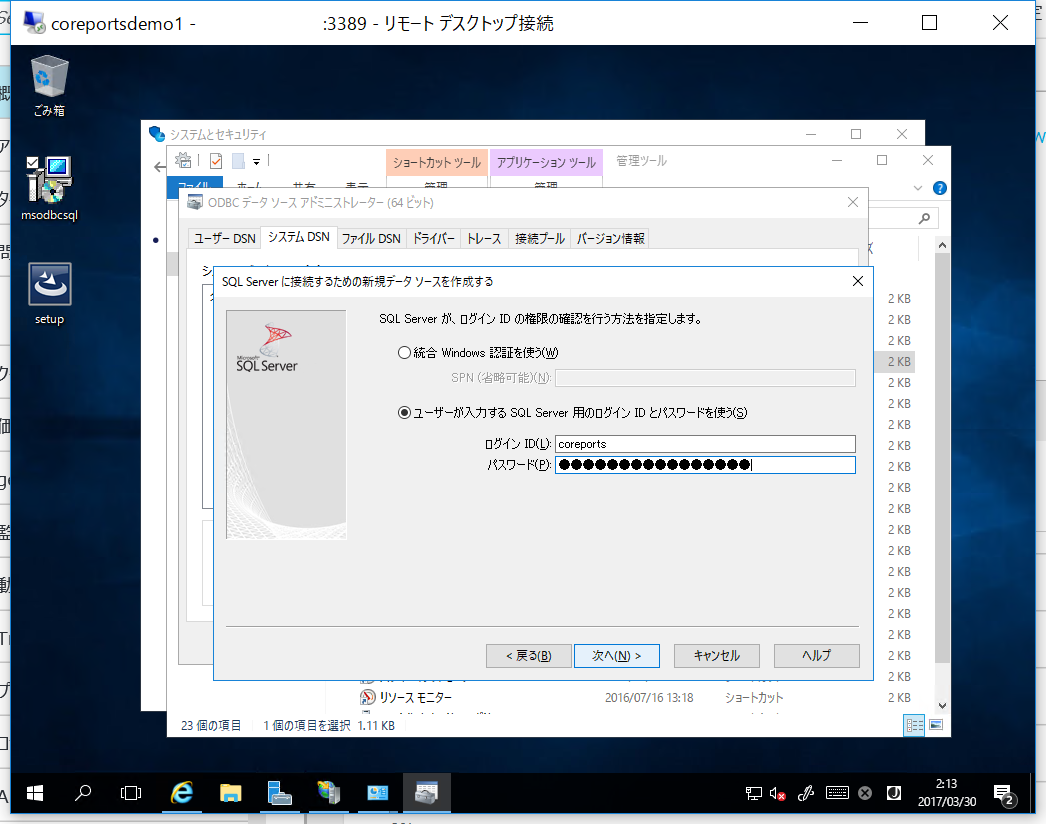Click the search magnifier in Explorer search box
Image resolution: width=1046 pixels, height=824 pixels.
[926, 218]
